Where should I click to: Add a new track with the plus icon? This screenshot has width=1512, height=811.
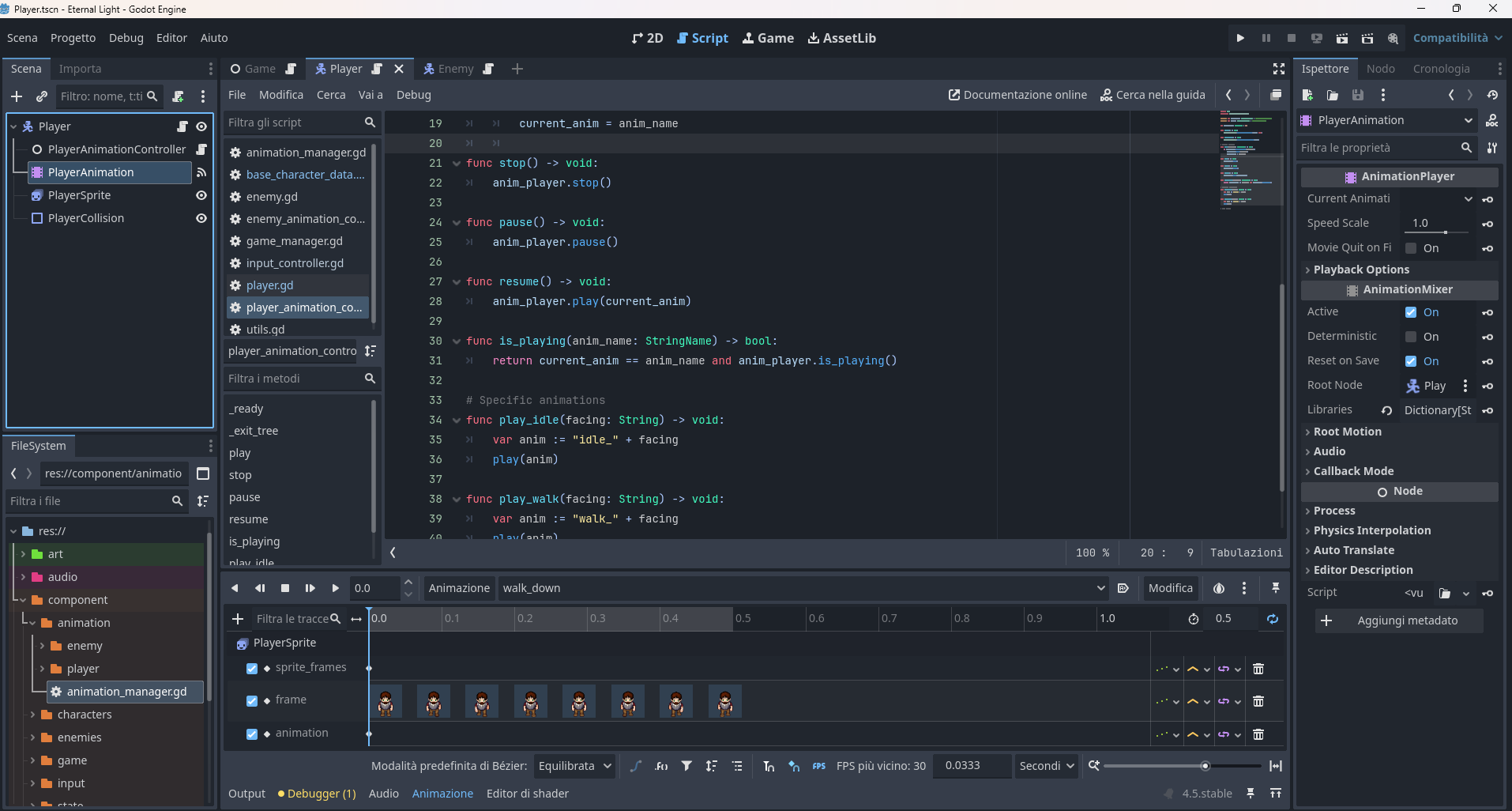tap(238, 619)
